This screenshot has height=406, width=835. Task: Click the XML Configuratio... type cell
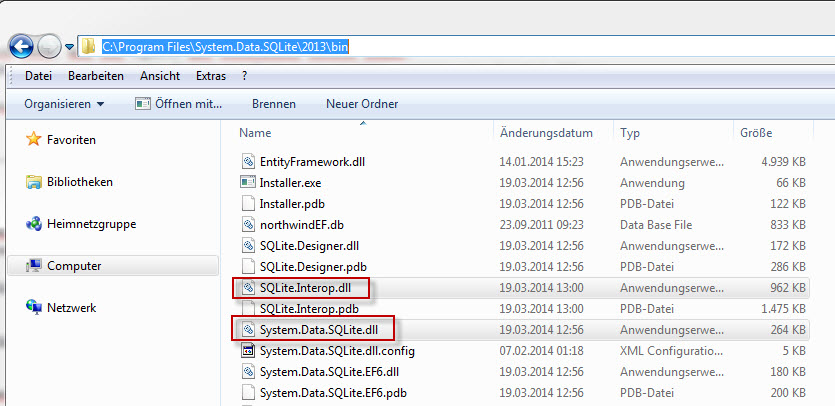coord(672,351)
